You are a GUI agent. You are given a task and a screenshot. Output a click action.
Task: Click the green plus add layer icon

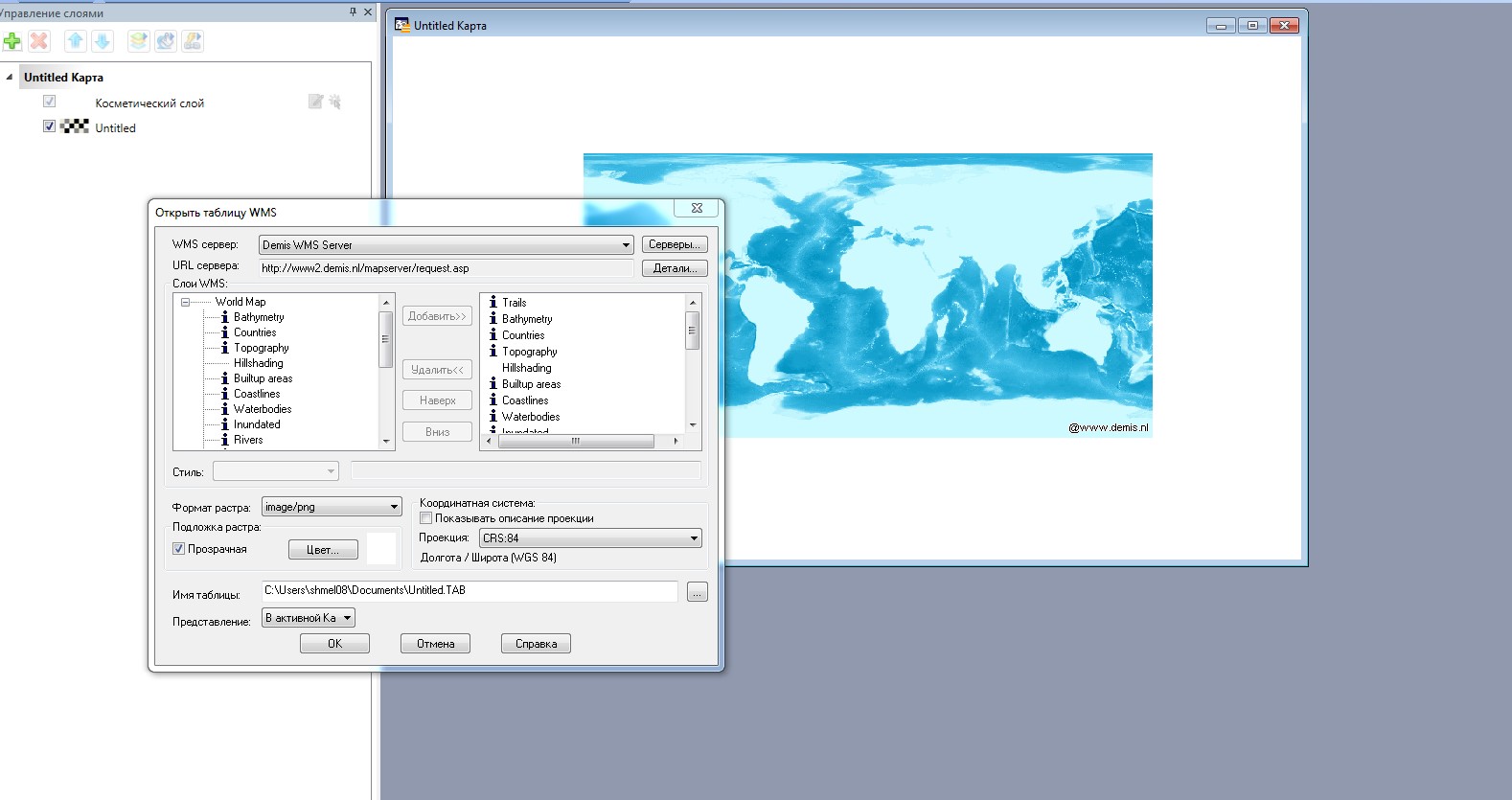point(12,41)
